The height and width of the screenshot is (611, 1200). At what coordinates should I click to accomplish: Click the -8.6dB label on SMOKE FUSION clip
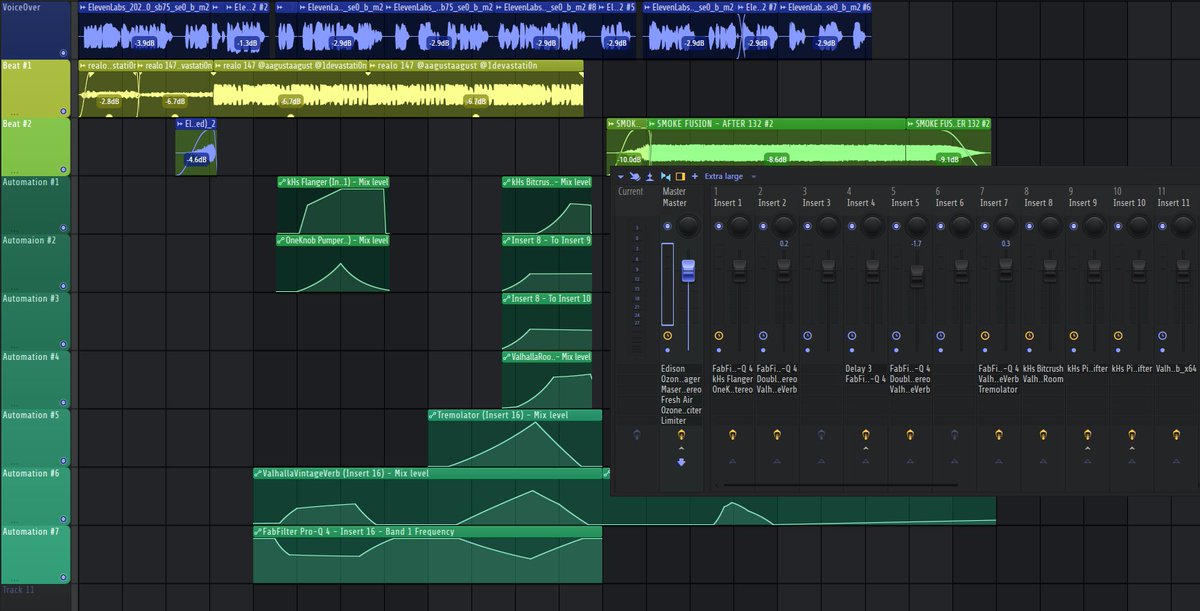point(776,159)
